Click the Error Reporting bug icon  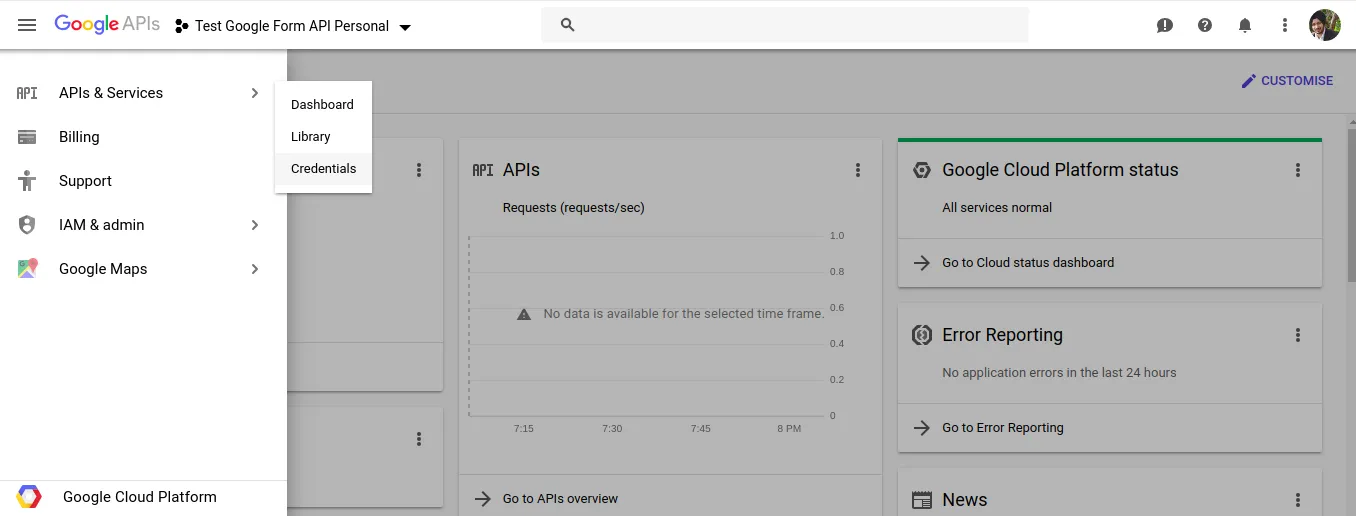[x=922, y=335]
